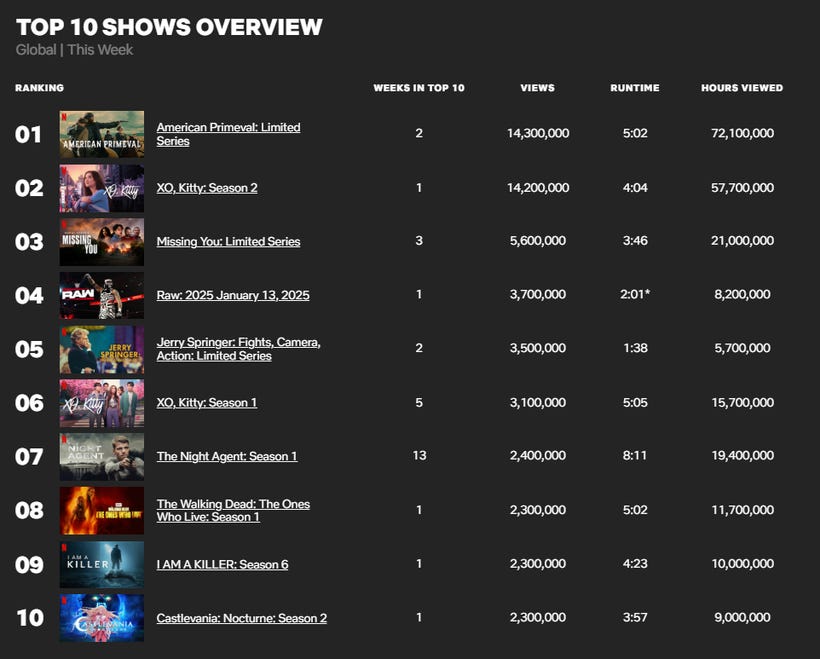Click the TOP 10 SHOWS OVERVIEW heading
The height and width of the screenshot is (659, 820).
pos(169,27)
